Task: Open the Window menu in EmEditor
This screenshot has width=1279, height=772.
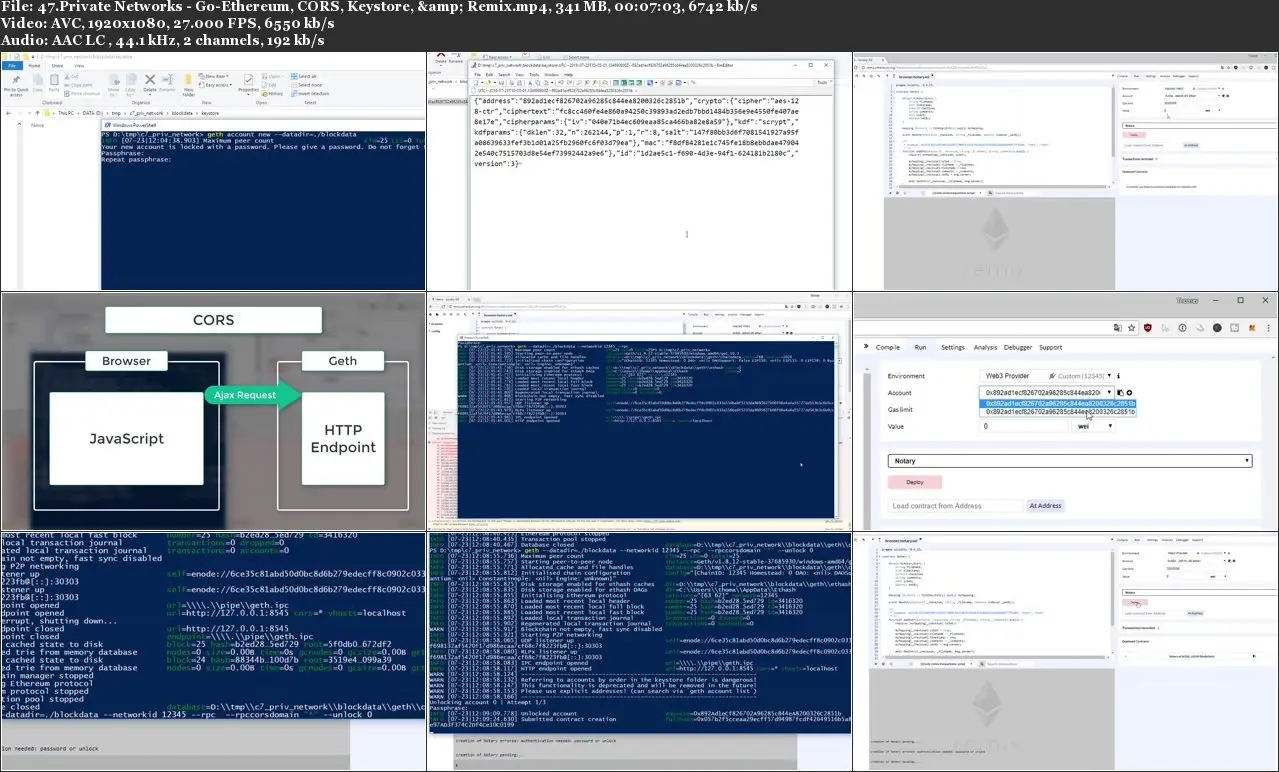Action: tap(552, 74)
